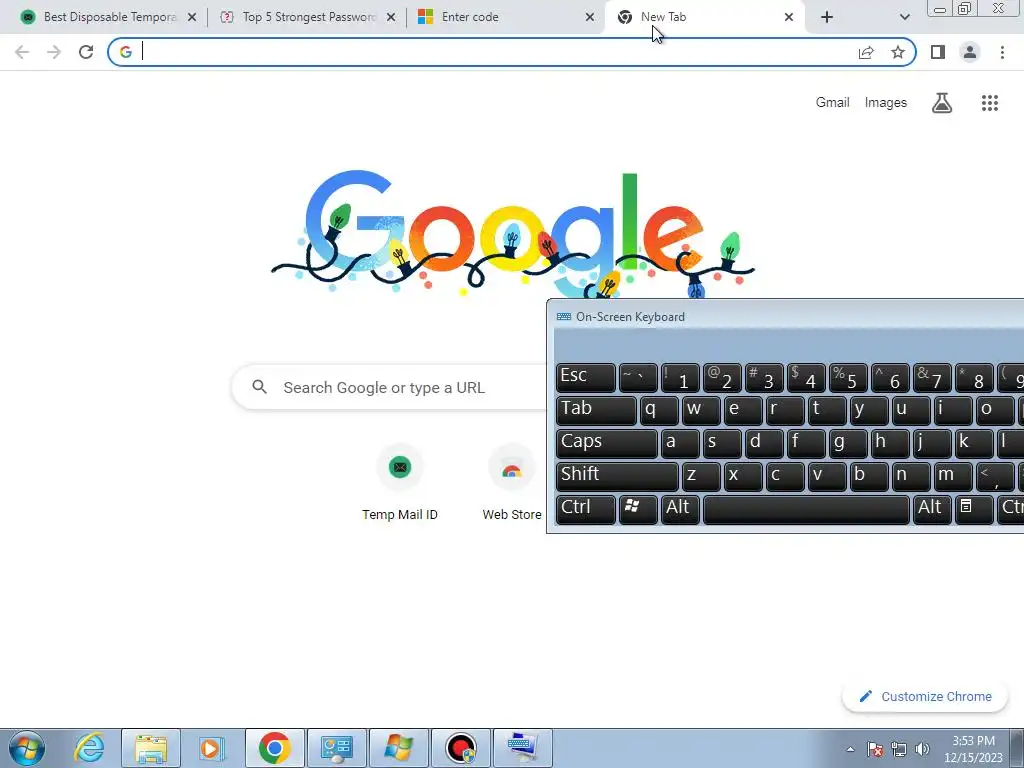Click the a key on On-Screen Keyboard
The width and height of the screenshot is (1024, 768).
coord(679,443)
